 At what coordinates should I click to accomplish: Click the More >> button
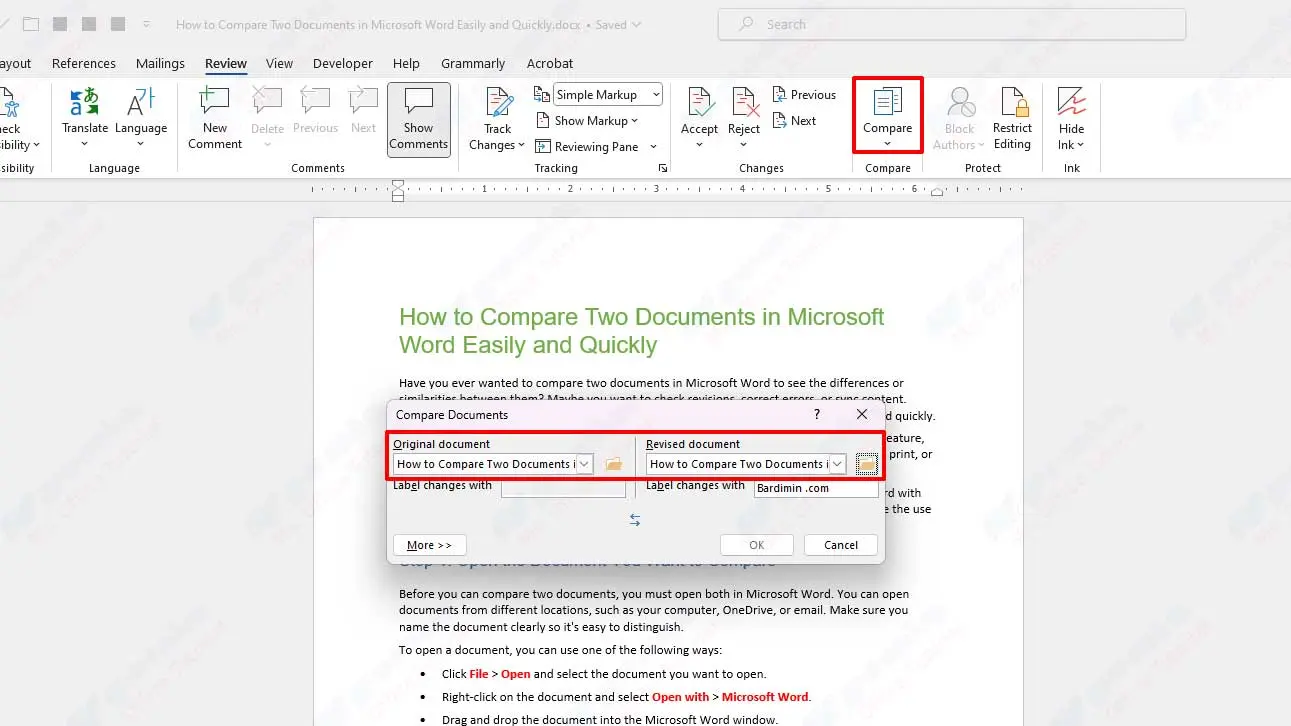click(430, 545)
